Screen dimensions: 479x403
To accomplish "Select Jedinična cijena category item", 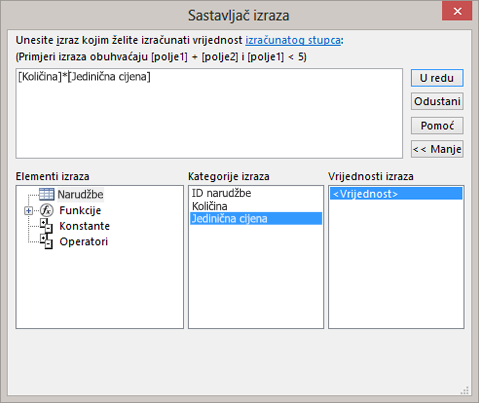I will pos(256,219).
